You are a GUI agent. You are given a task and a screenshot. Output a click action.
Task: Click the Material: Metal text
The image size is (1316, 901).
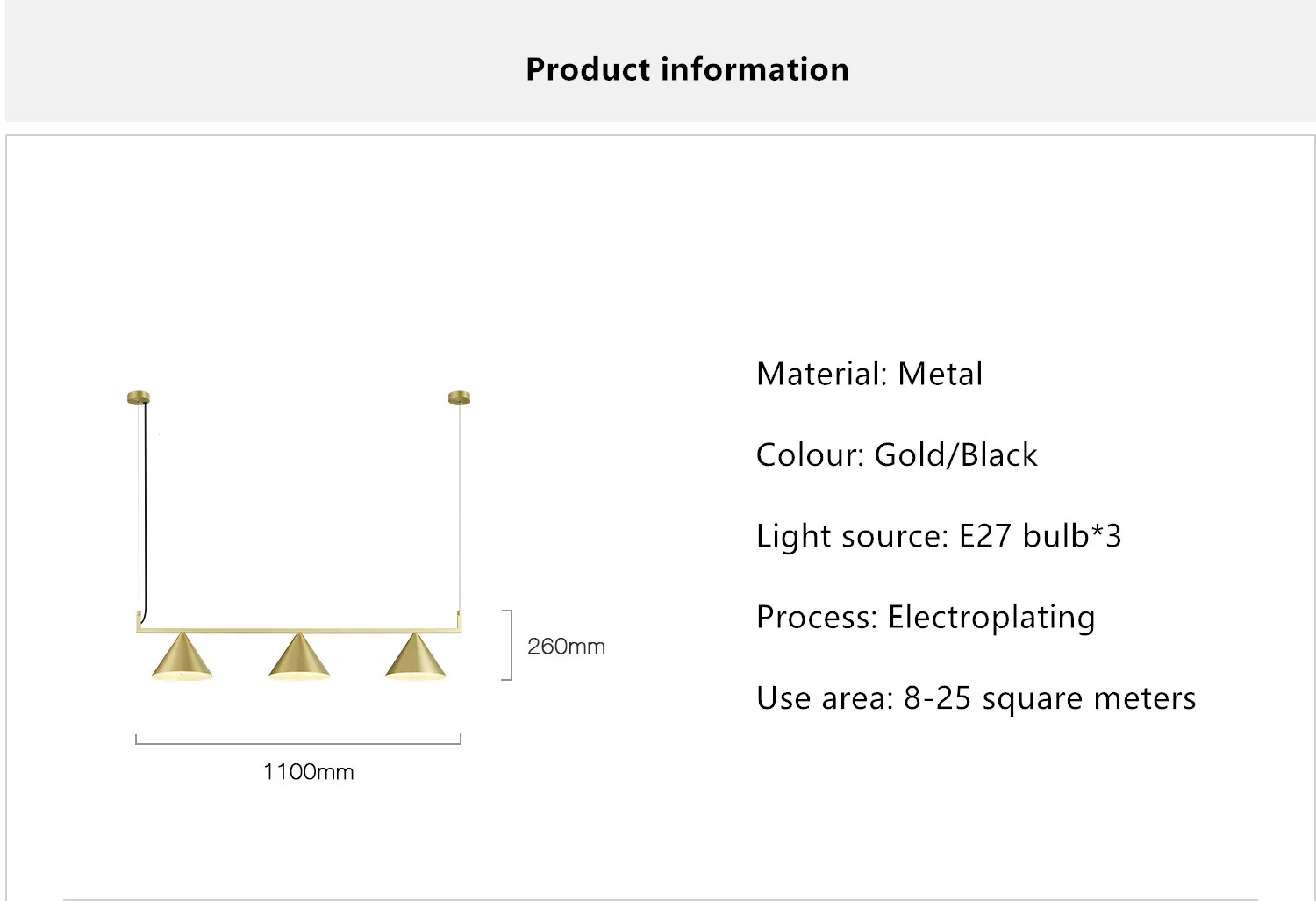coord(869,374)
